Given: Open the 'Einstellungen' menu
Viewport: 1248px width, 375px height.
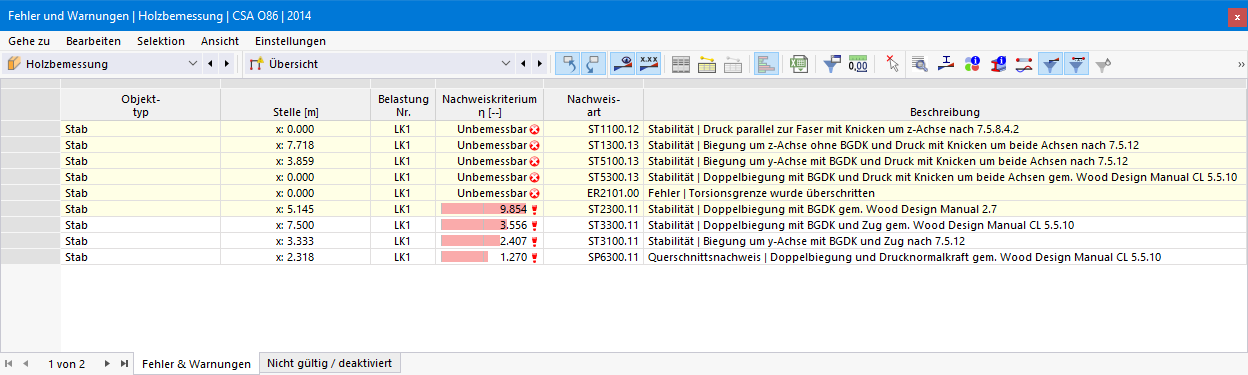Looking at the screenshot, I should point(290,41).
